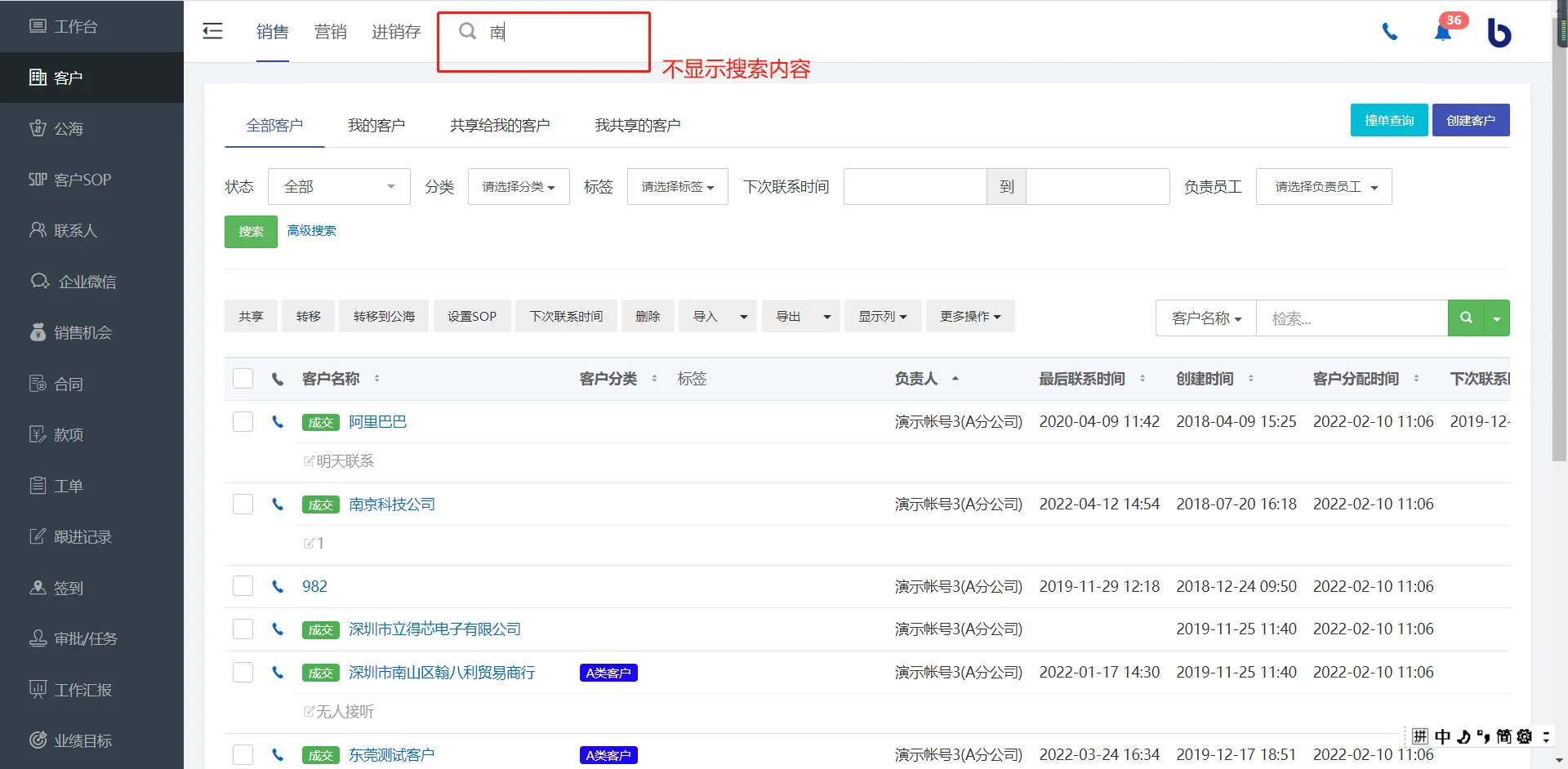Image resolution: width=1568 pixels, height=769 pixels.
Task: Open the 请选择分类 dropdown
Action: tap(519, 187)
